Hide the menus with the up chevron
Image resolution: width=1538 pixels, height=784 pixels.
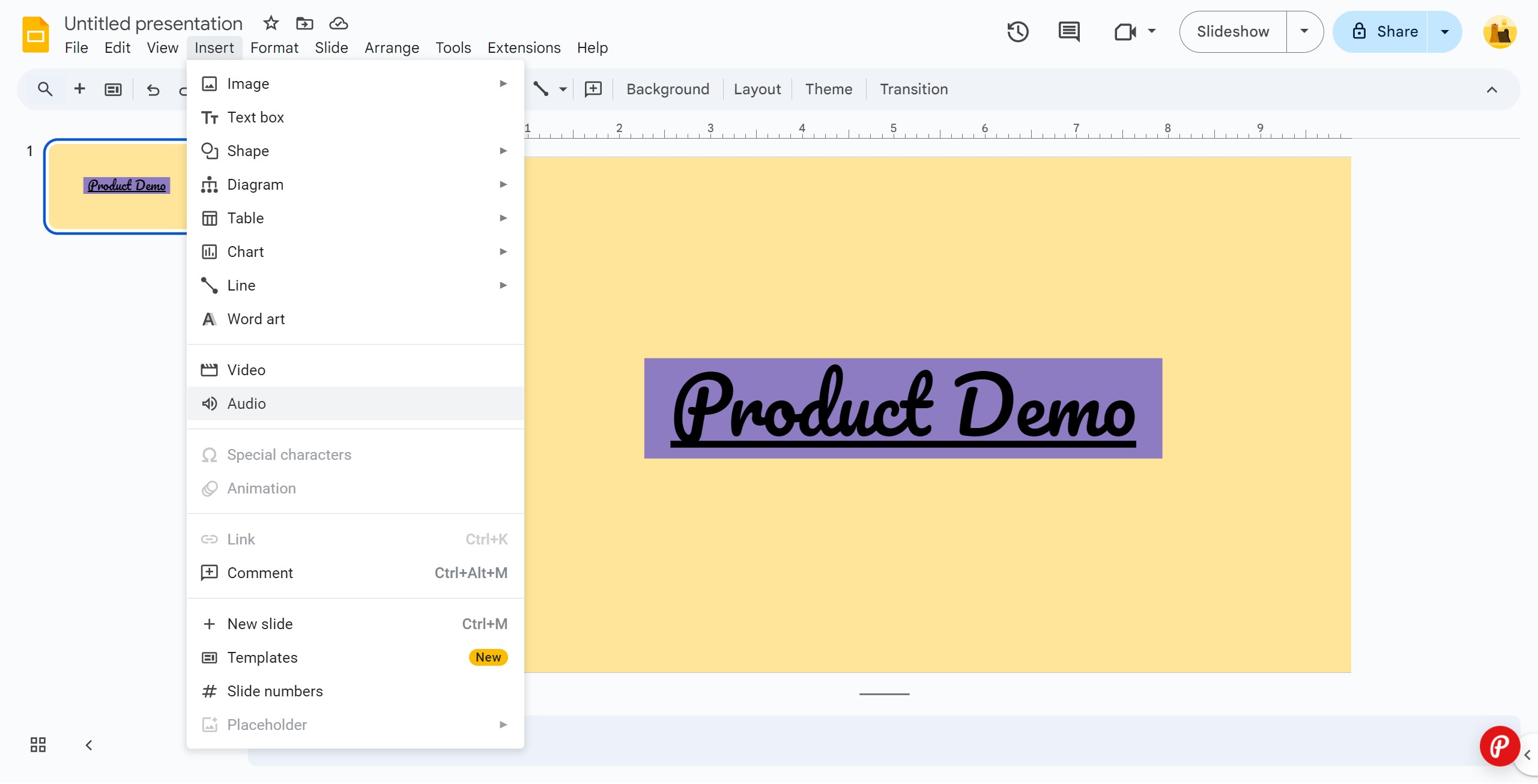tap(1492, 90)
